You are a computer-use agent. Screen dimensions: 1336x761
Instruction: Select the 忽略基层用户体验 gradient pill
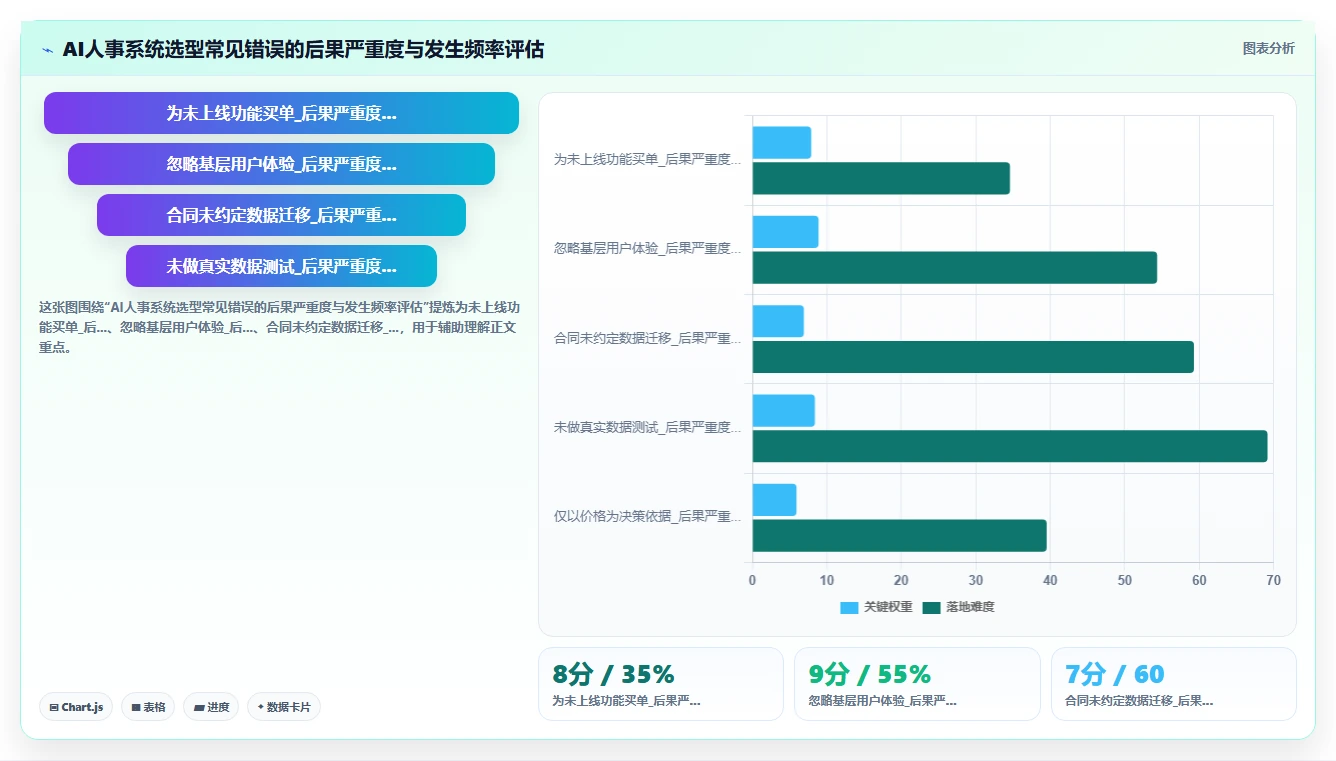281,164
